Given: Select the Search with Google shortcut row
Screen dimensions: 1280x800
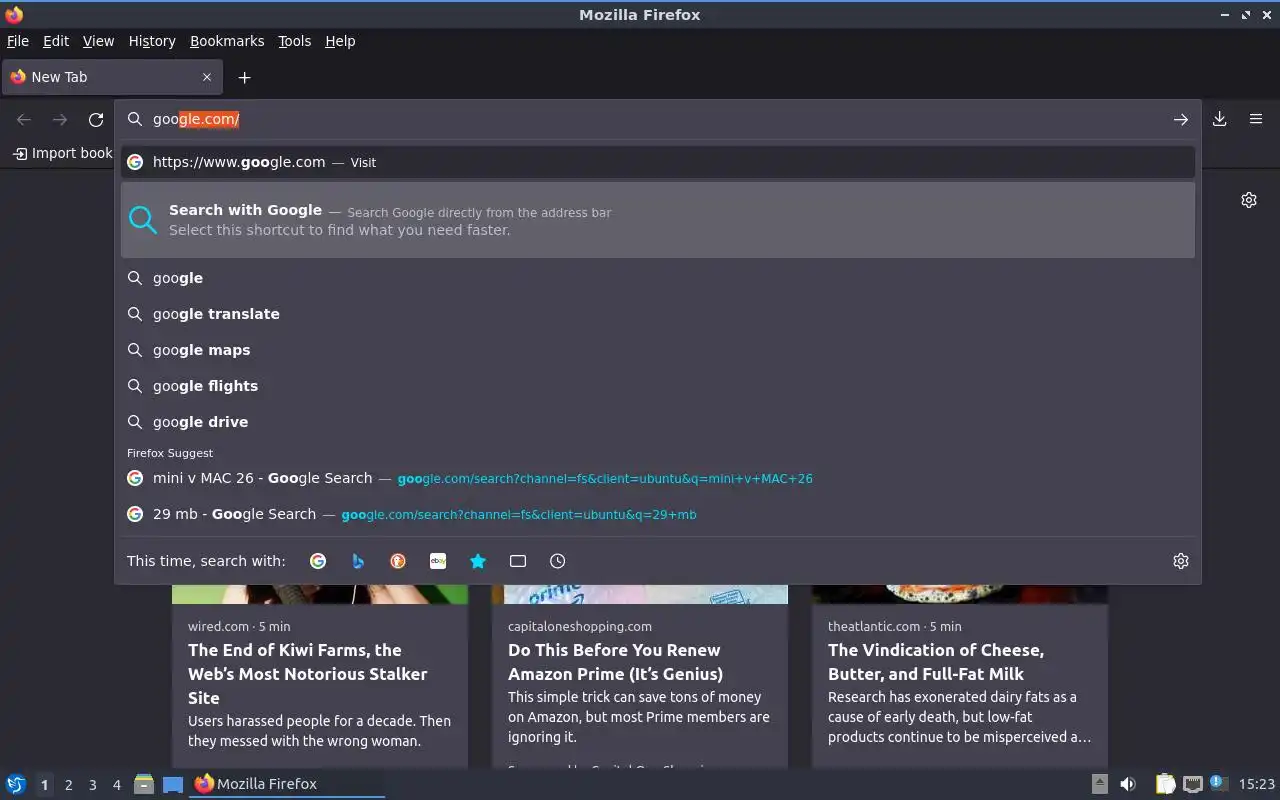Looking at the screenshot, I should 658,220.
